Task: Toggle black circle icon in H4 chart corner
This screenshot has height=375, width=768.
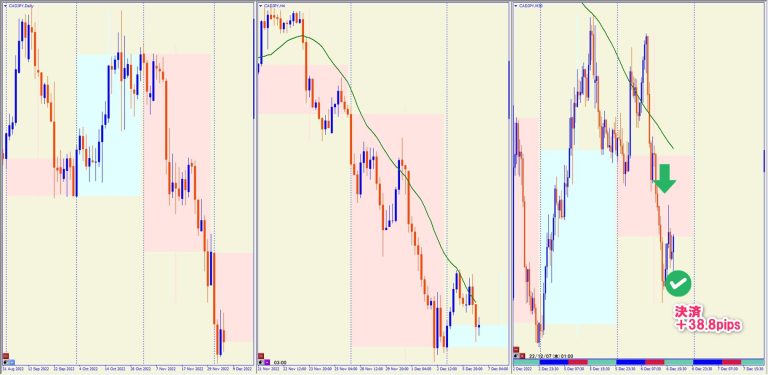Action: click(261, 362)
